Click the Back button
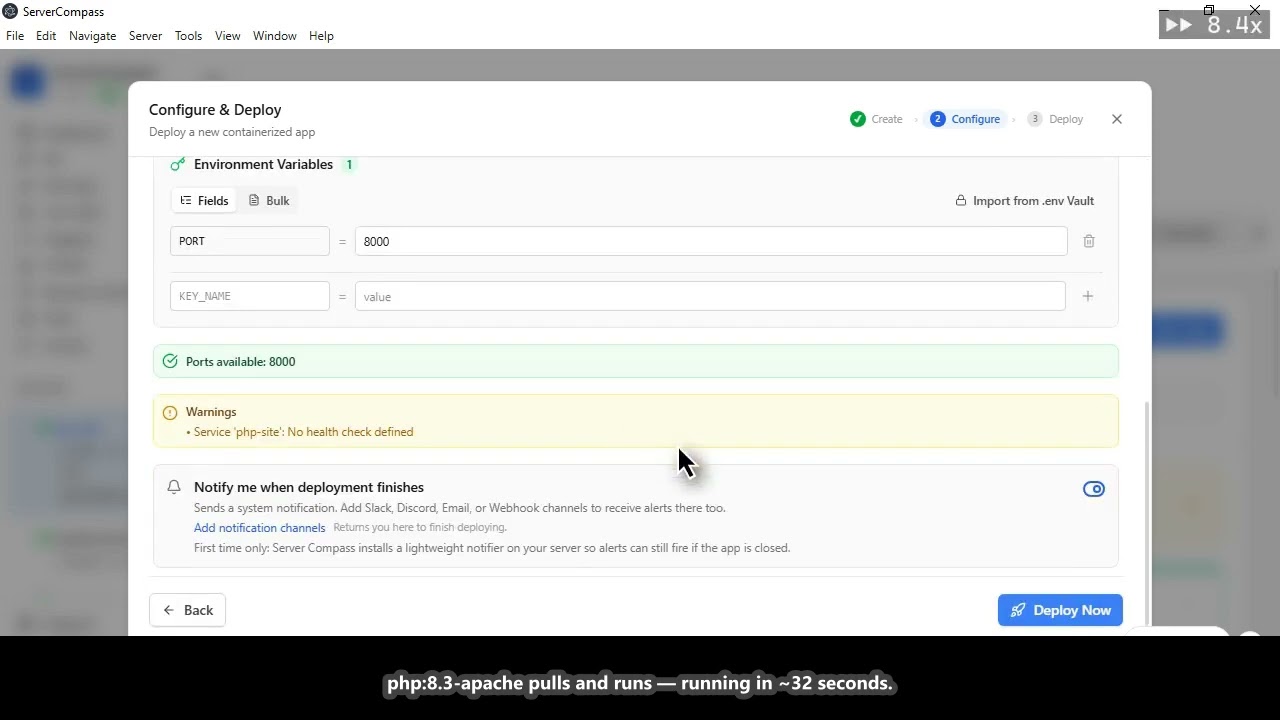The height and width of the screenshot is (720, 1280). [x=188, y=610]
